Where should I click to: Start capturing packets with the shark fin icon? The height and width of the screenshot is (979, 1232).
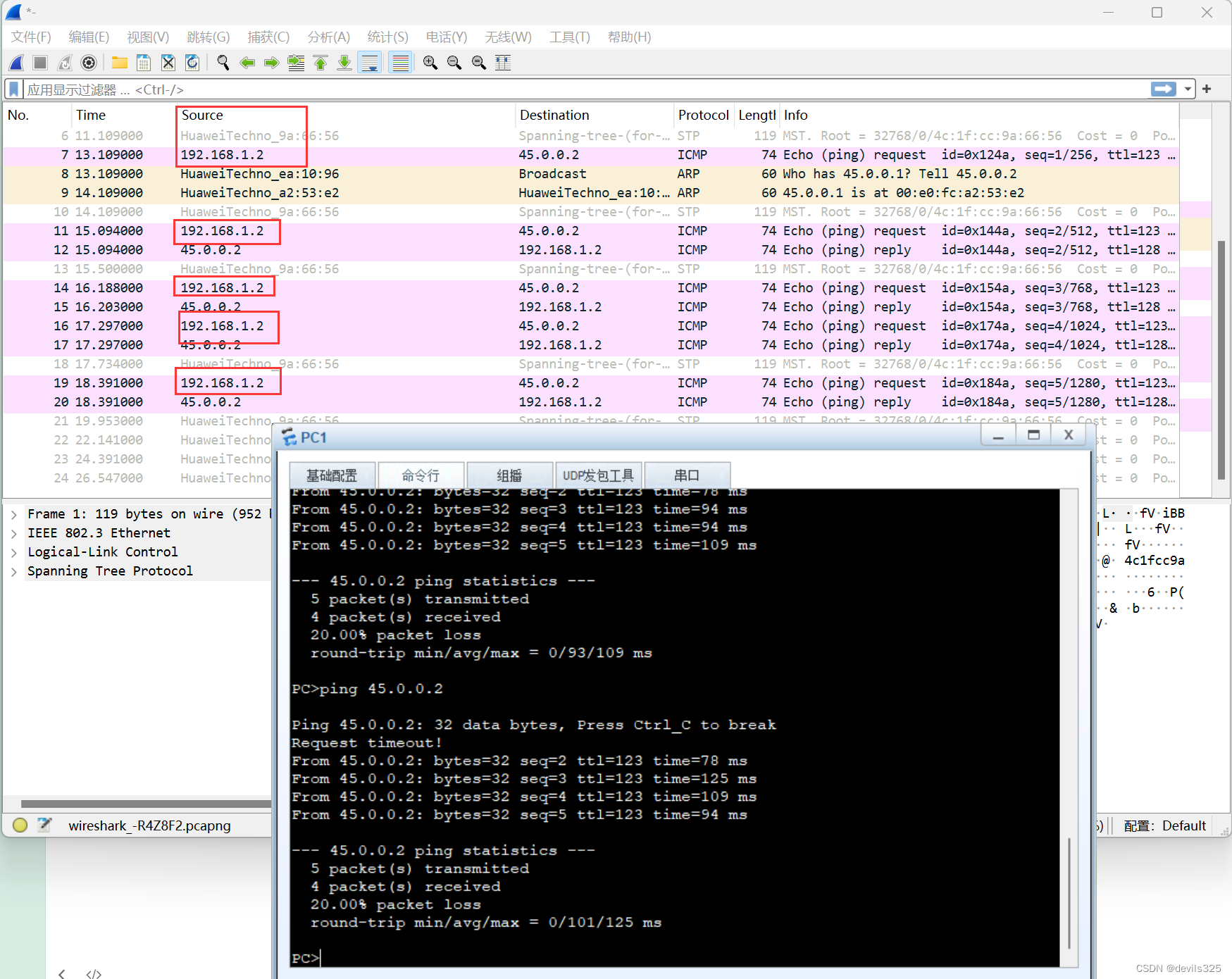(16, 63)
